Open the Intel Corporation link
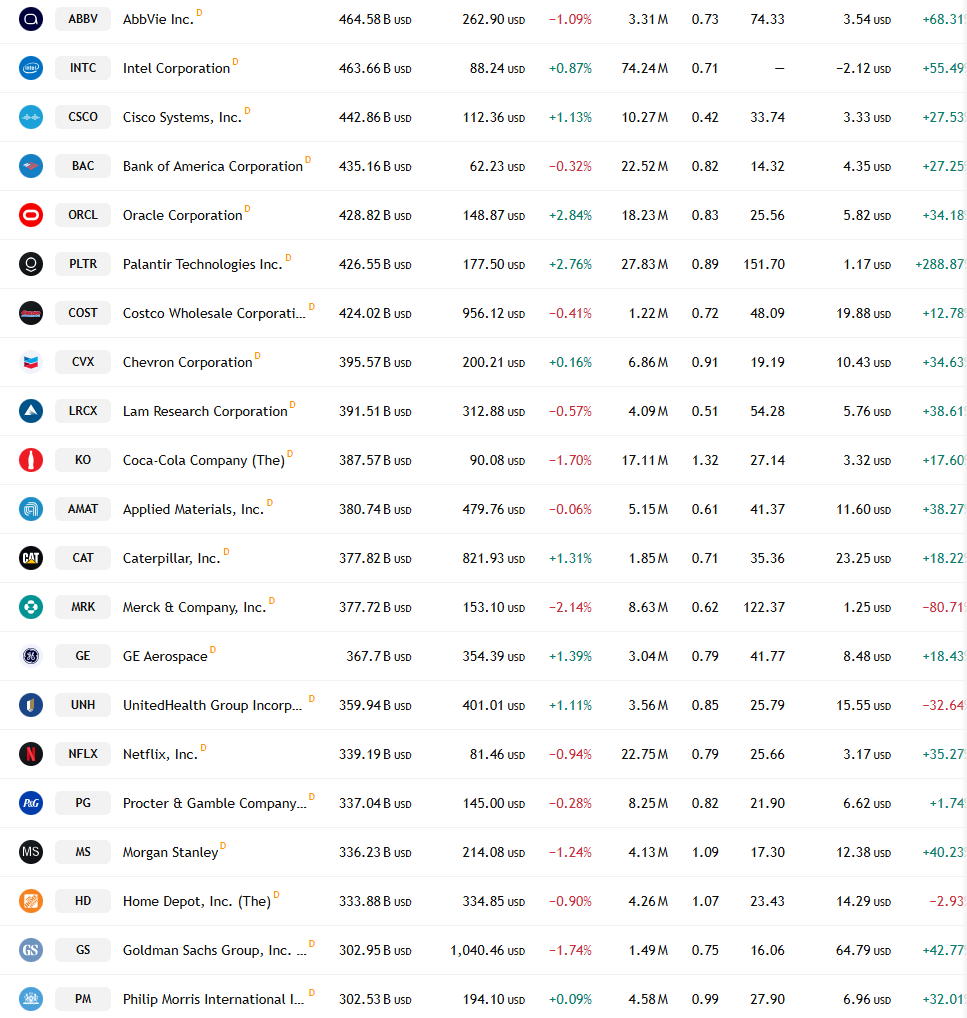The image size is (967, 1018). coord(177,69)
